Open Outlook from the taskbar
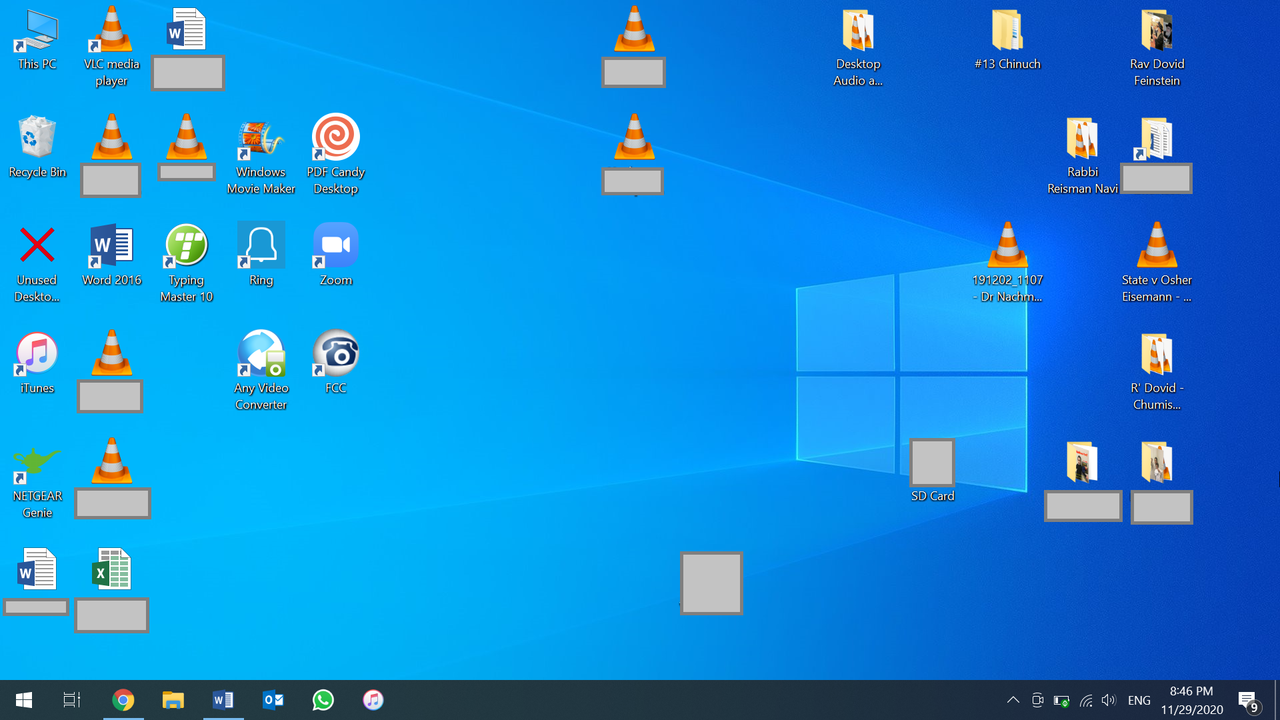Screen dimensions: 1280x720 coord(273,699)
